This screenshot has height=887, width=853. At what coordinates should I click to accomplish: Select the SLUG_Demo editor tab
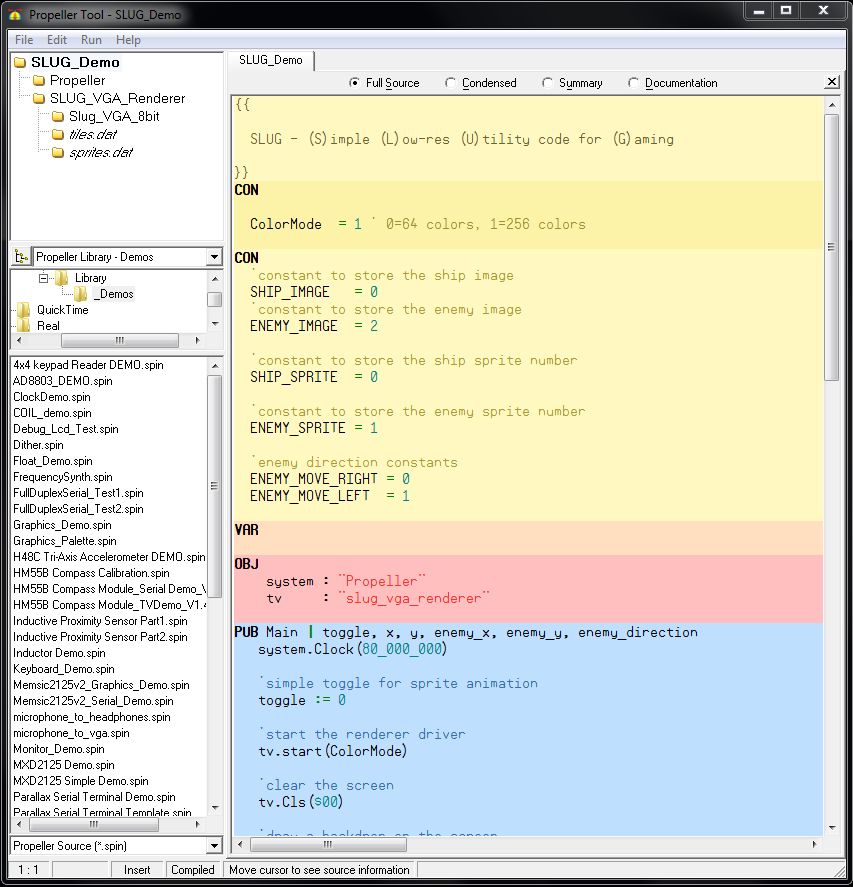point(269,60)
